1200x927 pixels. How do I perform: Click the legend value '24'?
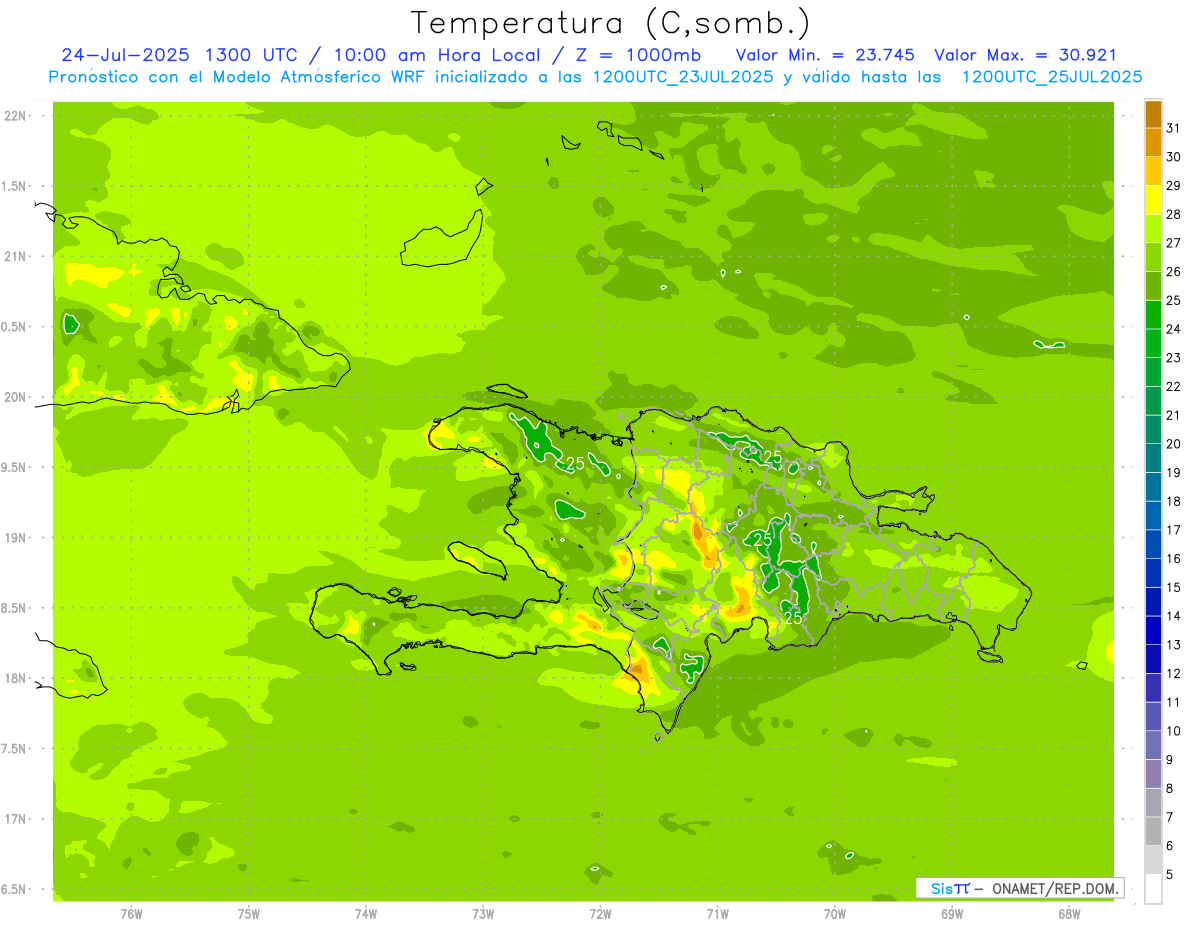pyautogui.click(x=1174, y=329)
